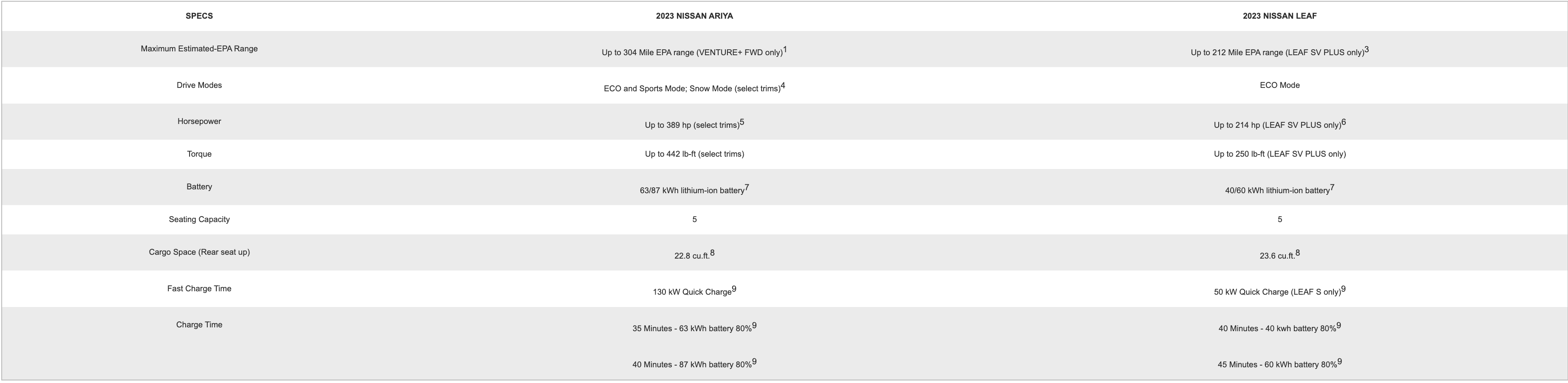Open footnote 3 after Leaf EPA range
Image resolution: width=1568 pixels, height=383 pixels.
click(x=1366, y=50)
